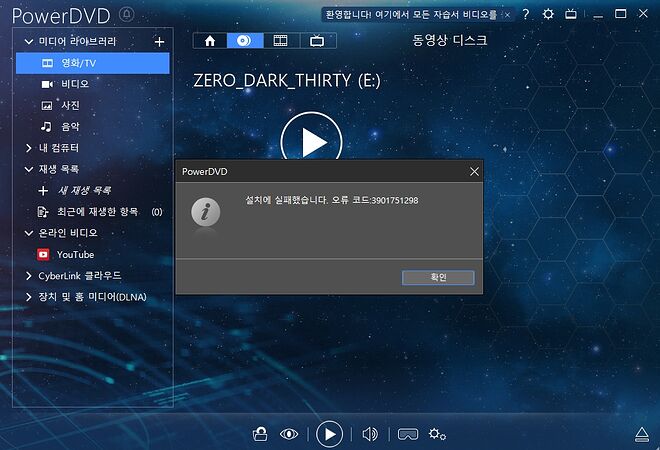The height and width of the screenshot is (450, 660).
Task: Open the 사진 library item
Action: (x=70, y=105)
